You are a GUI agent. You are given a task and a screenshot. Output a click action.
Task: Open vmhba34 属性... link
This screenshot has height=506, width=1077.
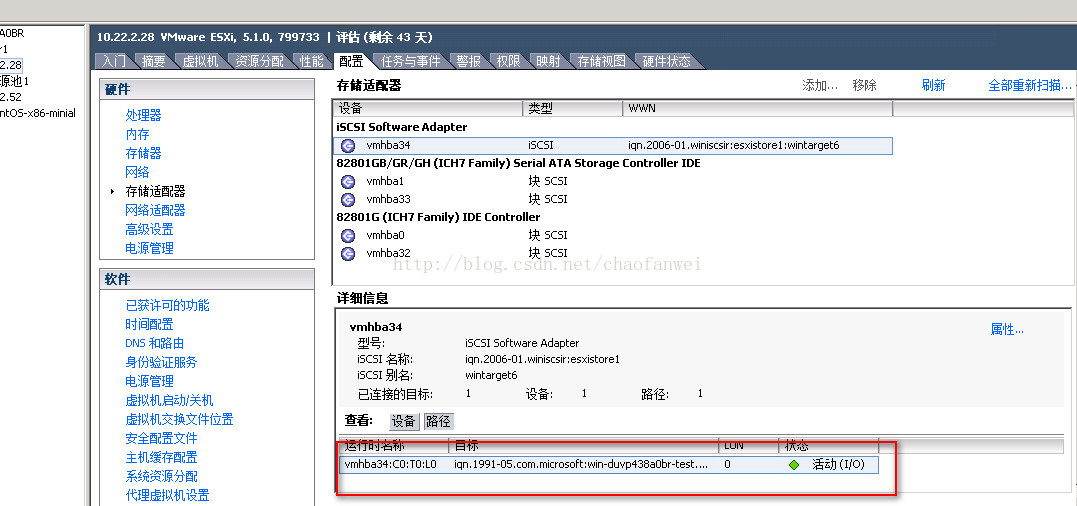pyautogui.click(x=1007, y=330)
